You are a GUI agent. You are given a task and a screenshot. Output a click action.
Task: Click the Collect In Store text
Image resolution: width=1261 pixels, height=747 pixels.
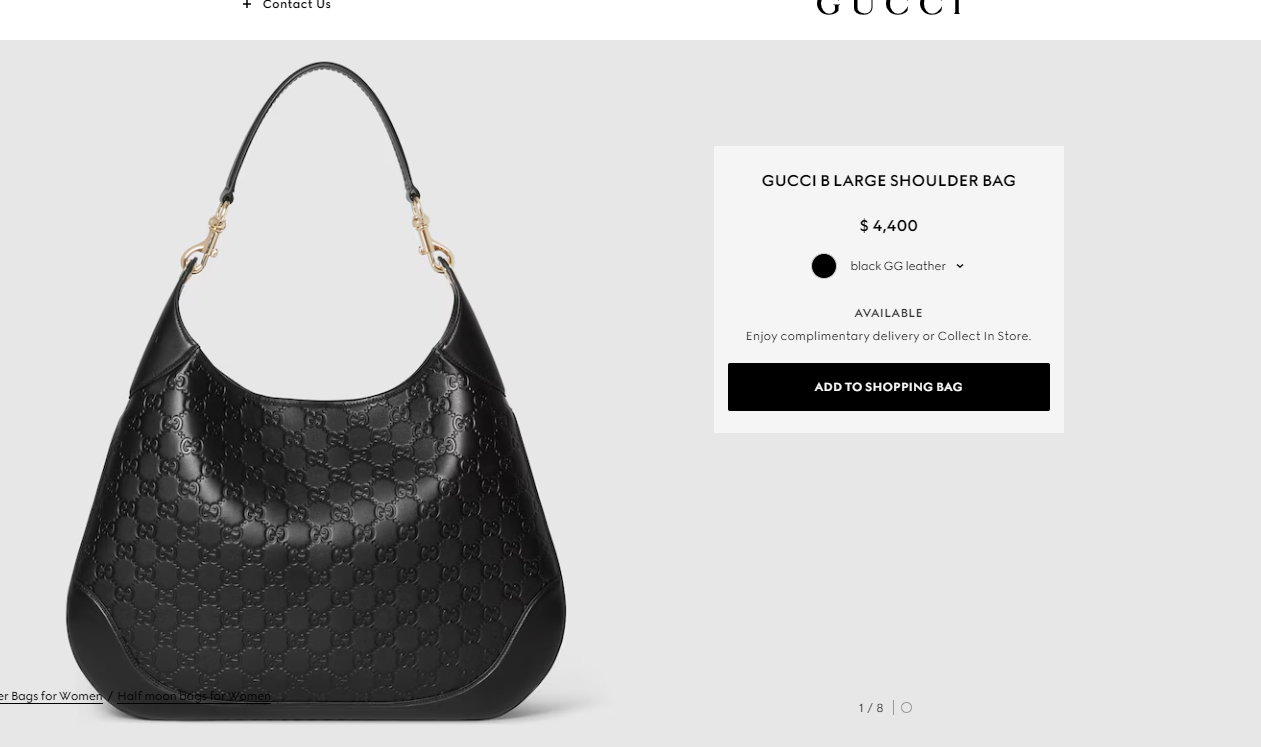point(984,336)
